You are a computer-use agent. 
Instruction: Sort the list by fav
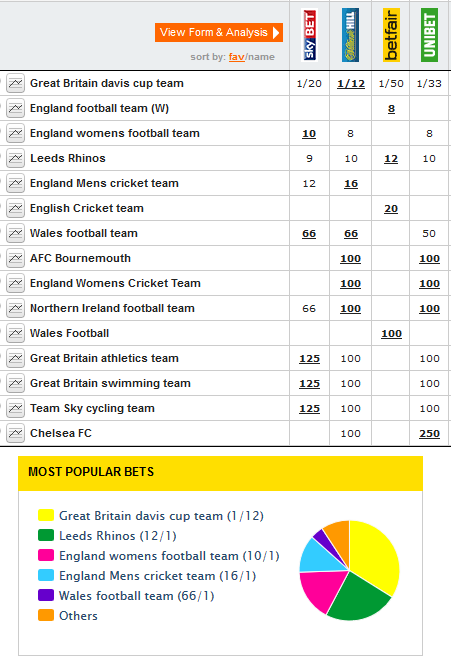point(237,57)
